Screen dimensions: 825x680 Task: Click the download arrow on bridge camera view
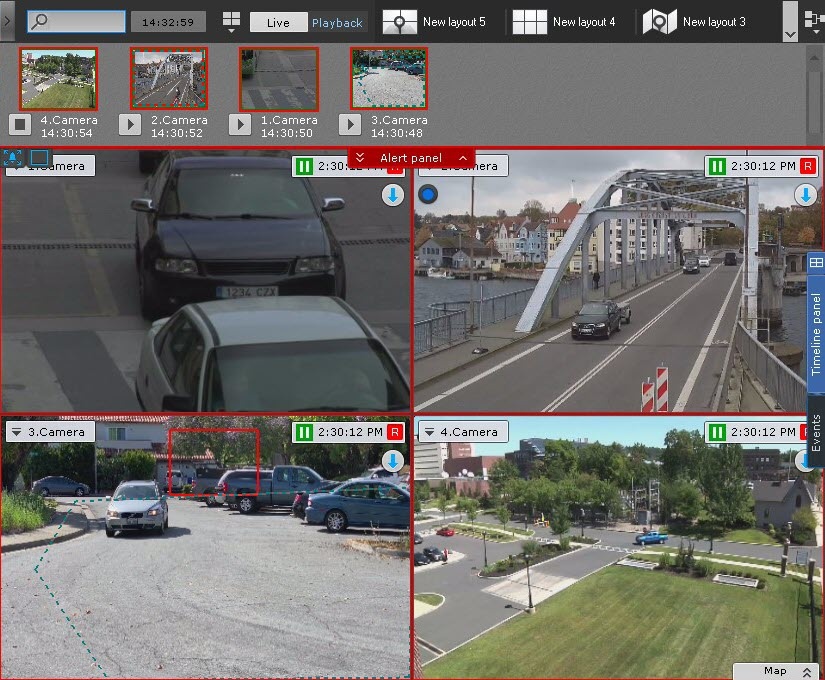click(805, 195)
